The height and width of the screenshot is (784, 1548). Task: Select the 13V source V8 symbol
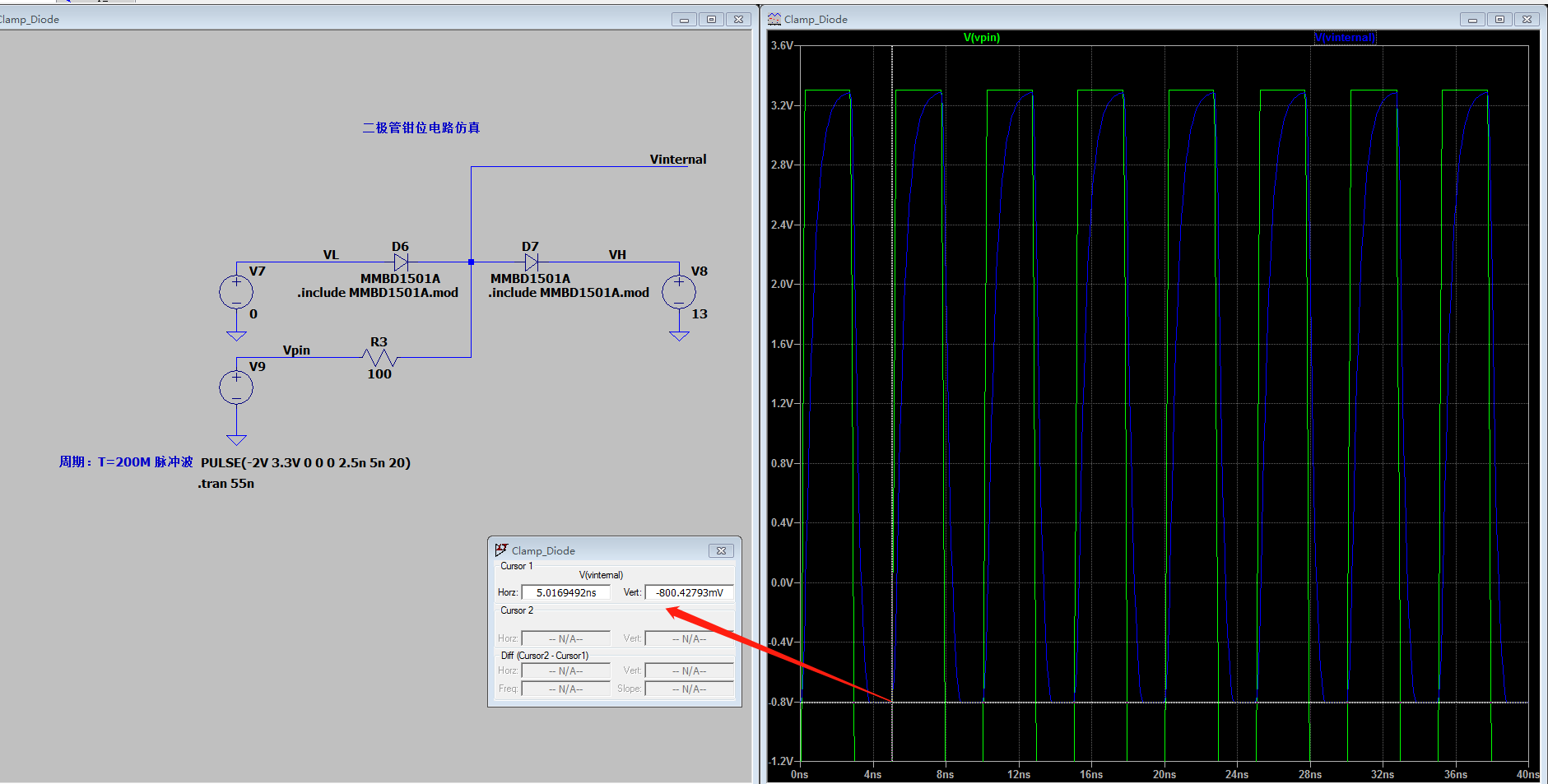pyautogui.click(x=680, y=291)
